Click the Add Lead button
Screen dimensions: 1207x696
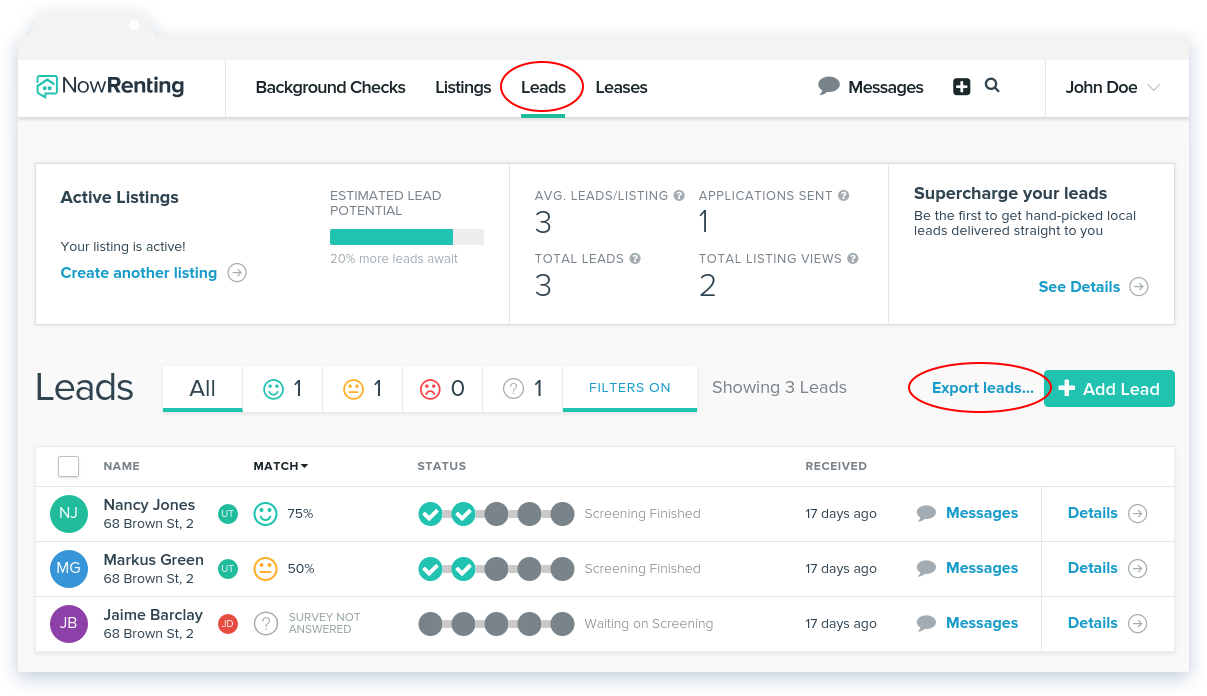1109,389
